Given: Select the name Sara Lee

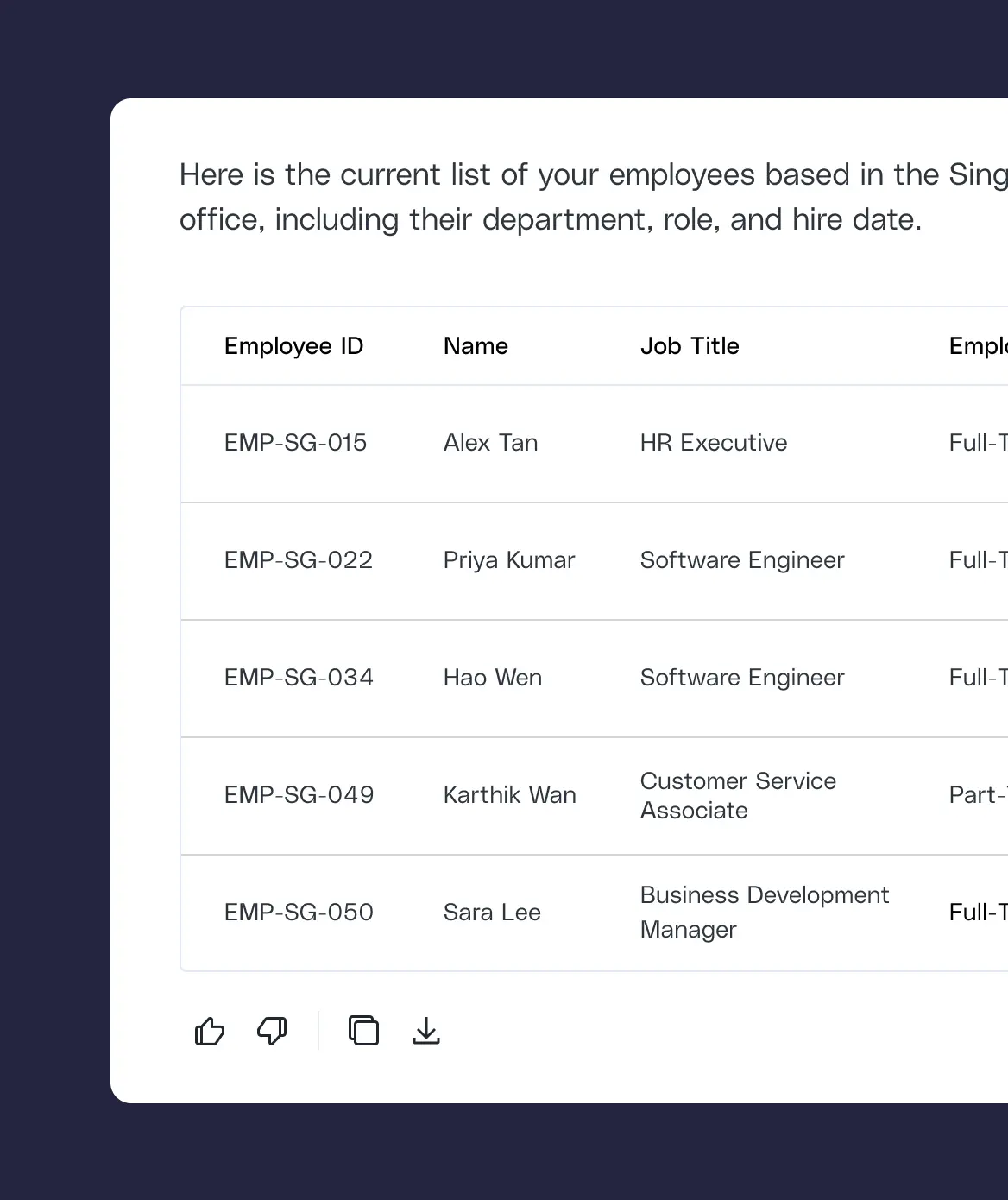Looking at the screenshot, I should pos(492,913).
